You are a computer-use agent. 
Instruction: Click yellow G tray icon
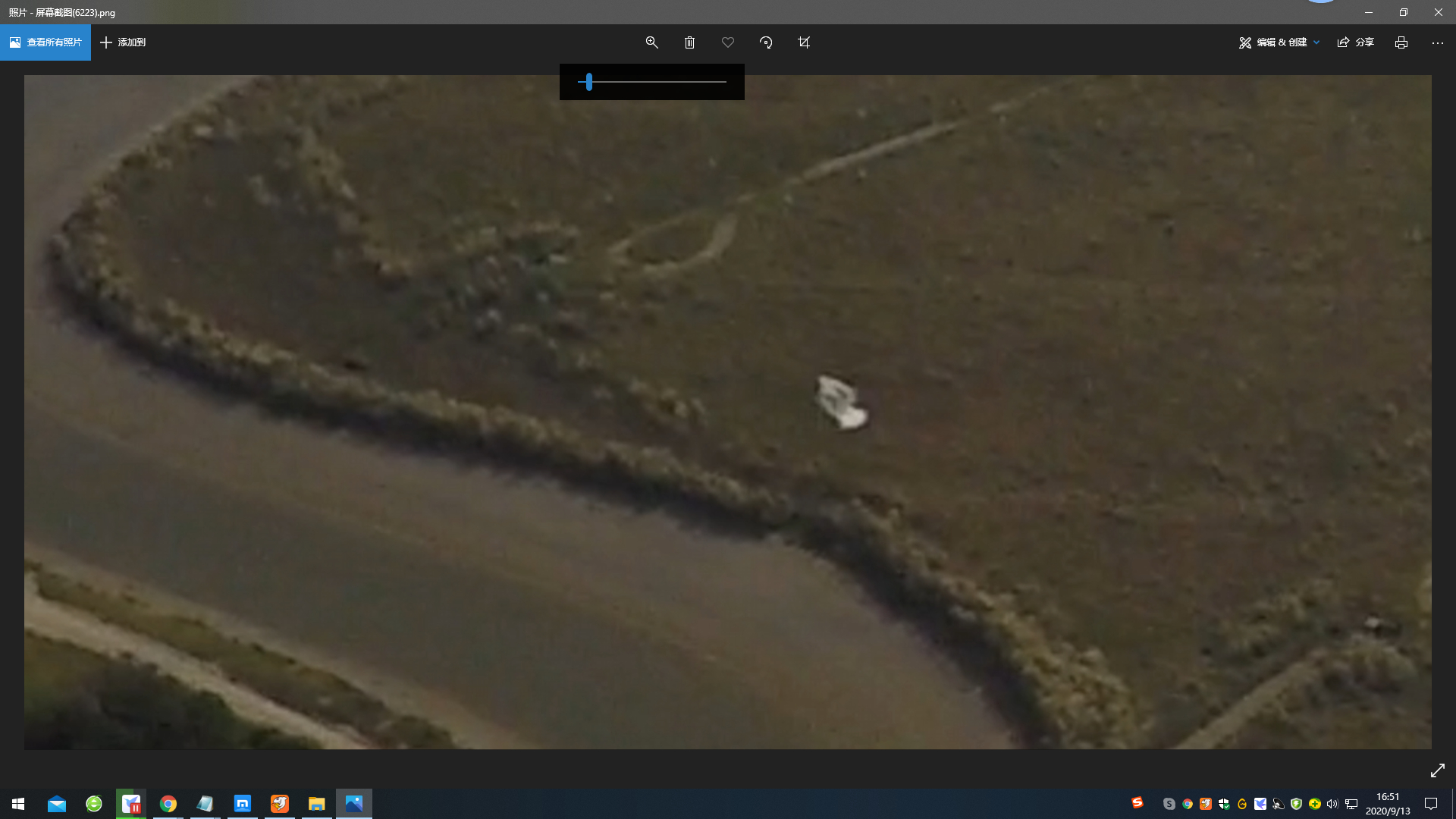pos(1242,804)
